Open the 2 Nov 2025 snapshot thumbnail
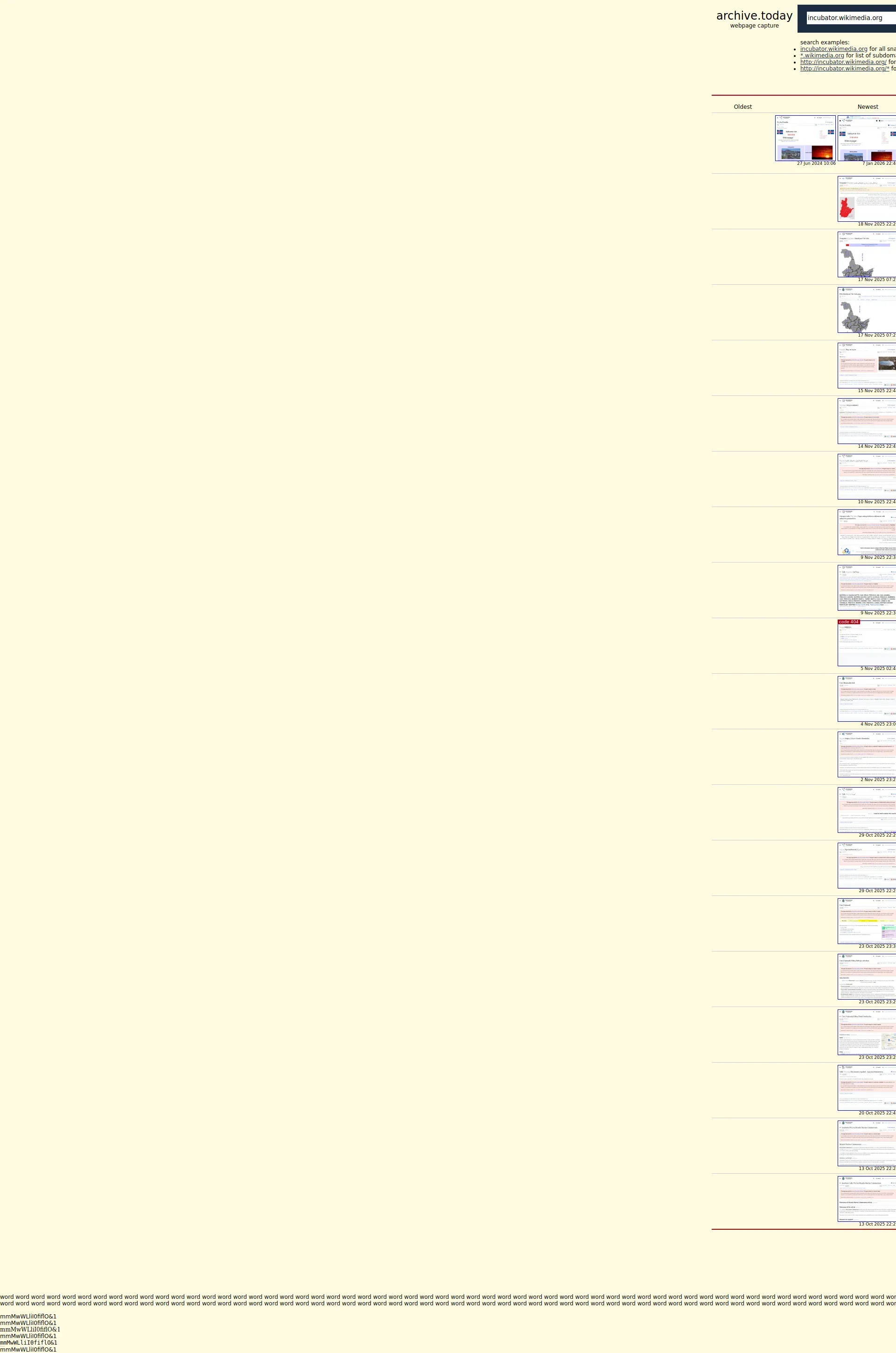 [866, 754]
